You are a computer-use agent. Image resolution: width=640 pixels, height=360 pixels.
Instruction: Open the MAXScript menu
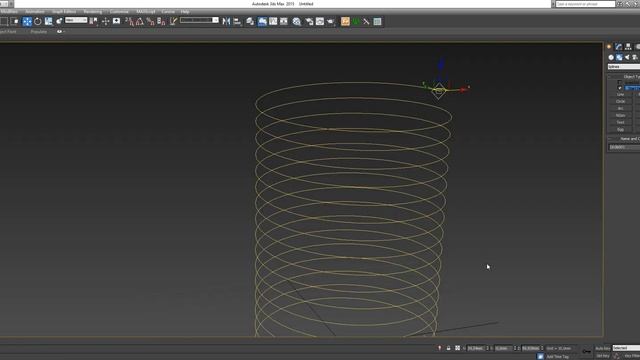tap(145, 12)
